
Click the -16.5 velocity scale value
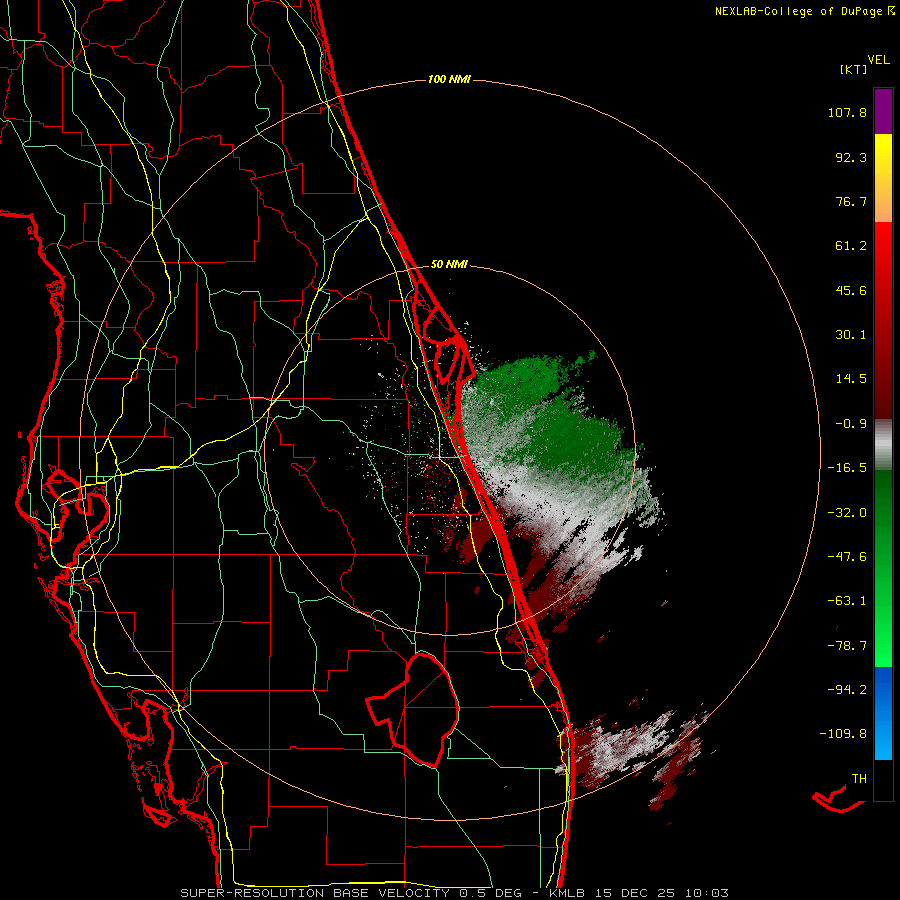coord(847,467)
